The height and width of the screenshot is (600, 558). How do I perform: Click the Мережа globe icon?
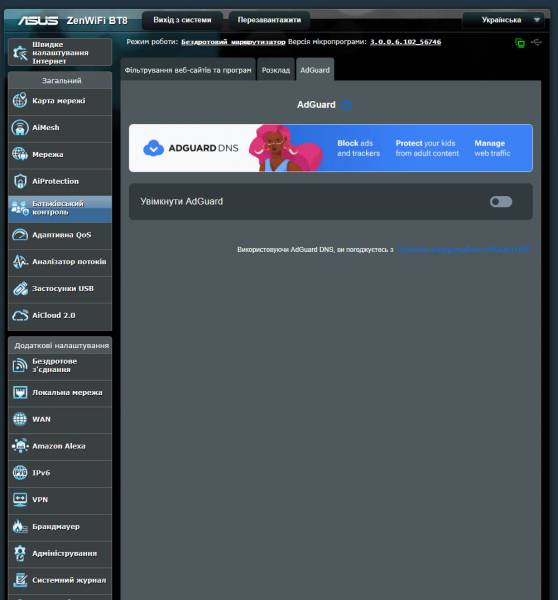point(20,154)
